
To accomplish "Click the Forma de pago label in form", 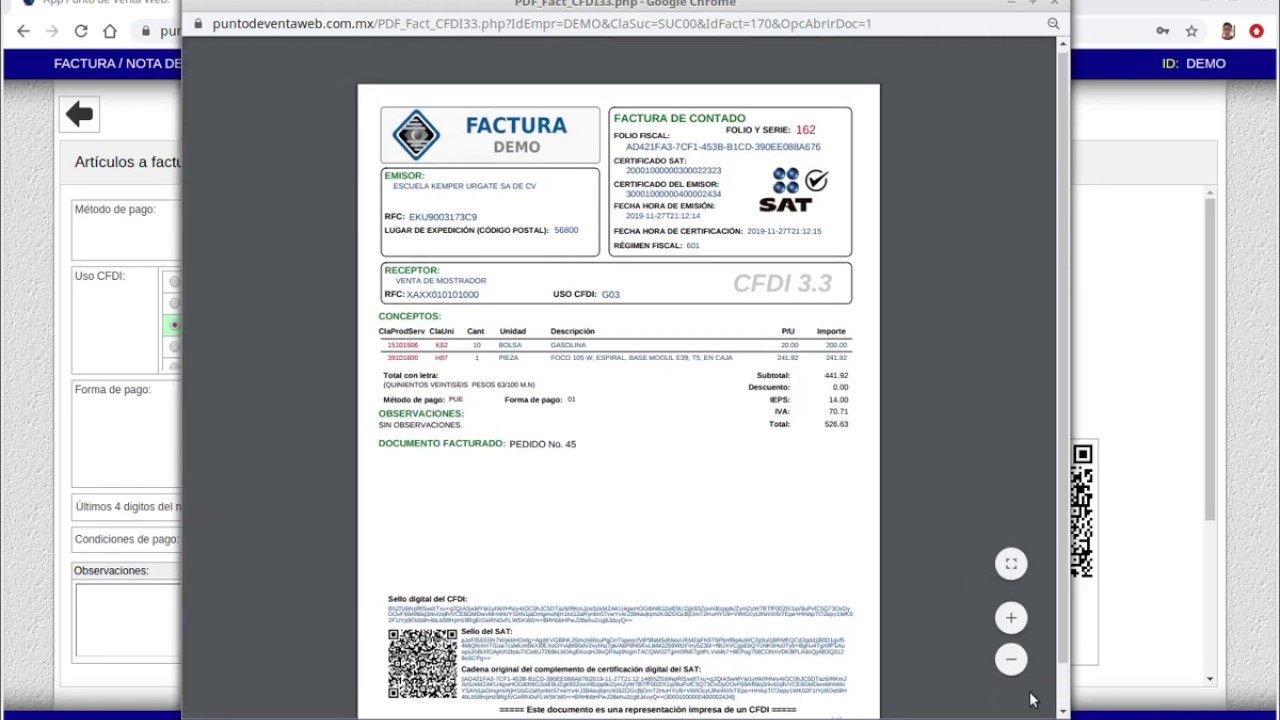I will point(112,389).
